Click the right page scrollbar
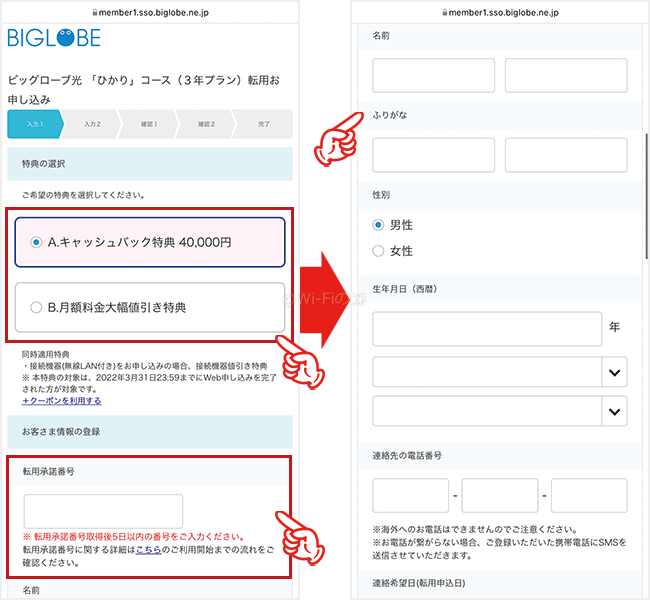Viewport: 650px width, 600px height. [646, 196]
